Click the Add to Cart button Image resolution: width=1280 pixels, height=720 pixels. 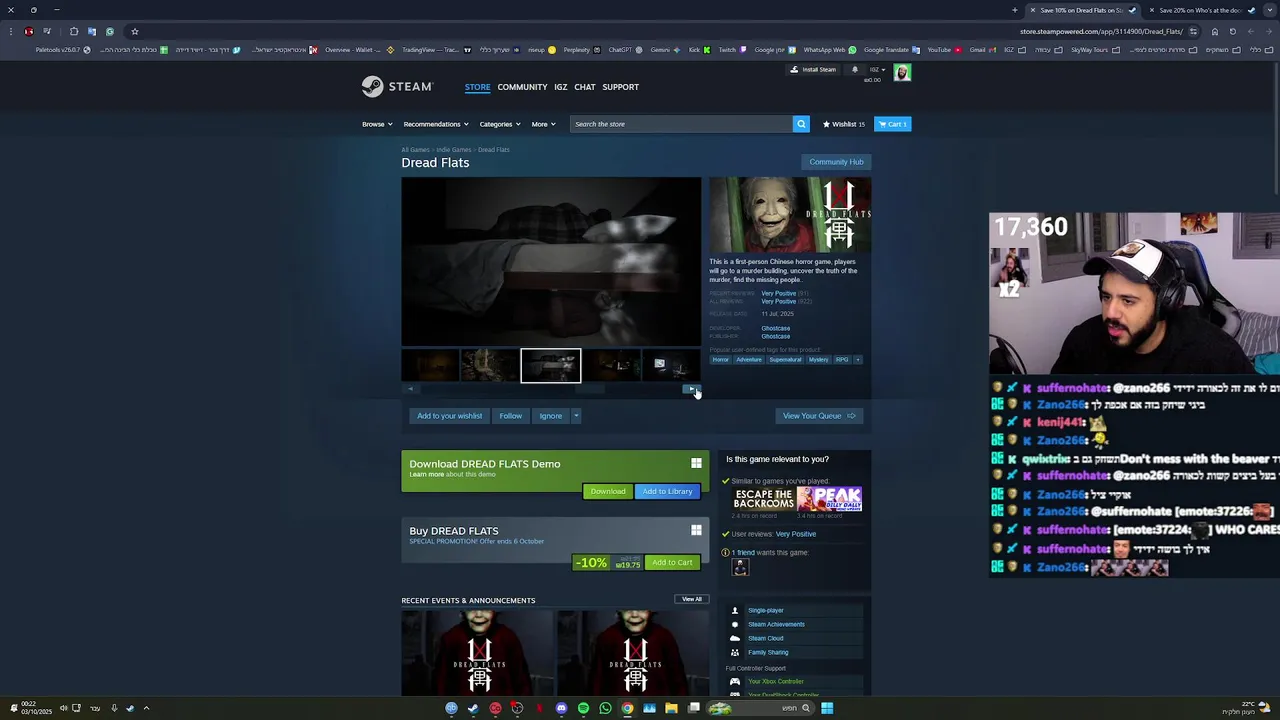coord(672,563)
